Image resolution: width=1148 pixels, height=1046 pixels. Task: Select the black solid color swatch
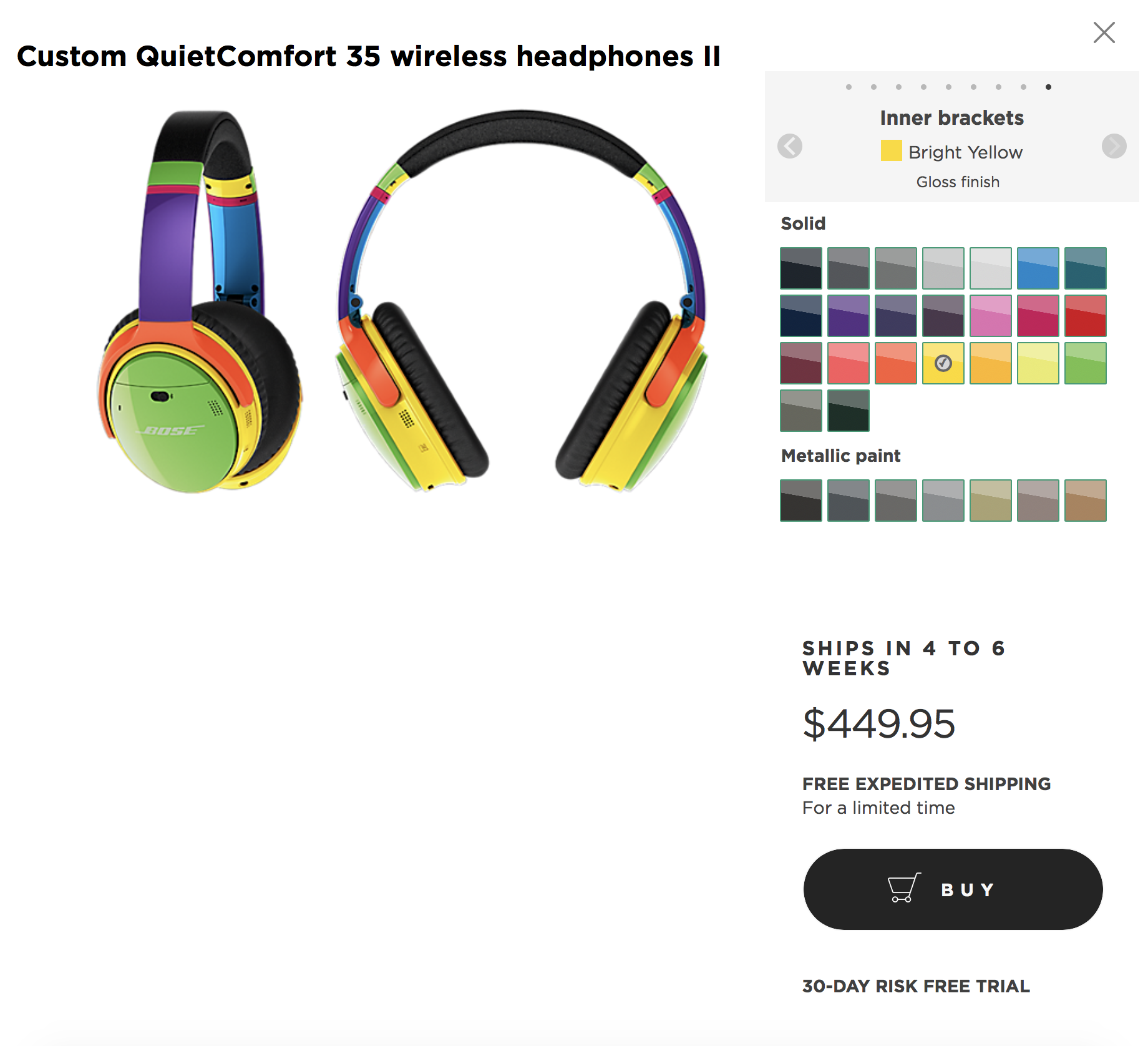pos(801,268)
